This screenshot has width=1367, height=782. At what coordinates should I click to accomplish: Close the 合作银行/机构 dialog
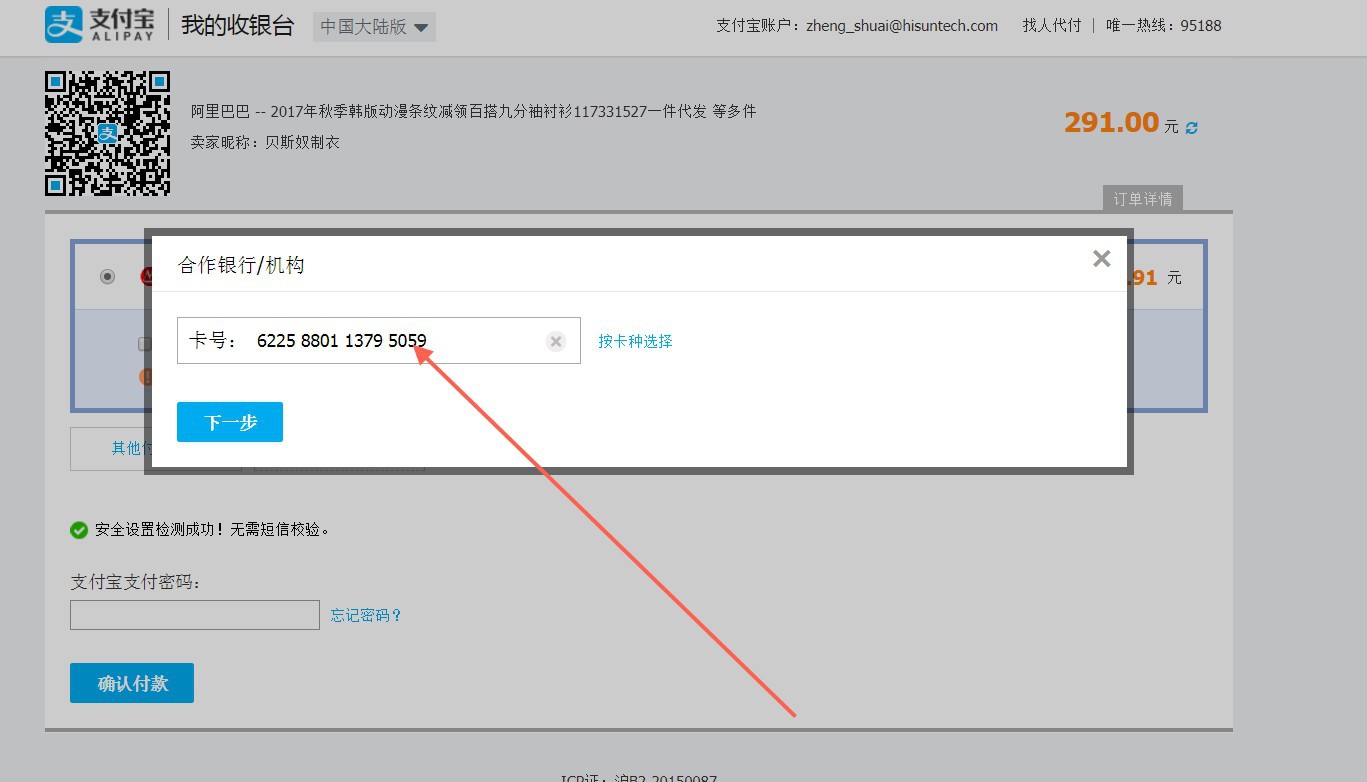click(x=1102, y=259)
